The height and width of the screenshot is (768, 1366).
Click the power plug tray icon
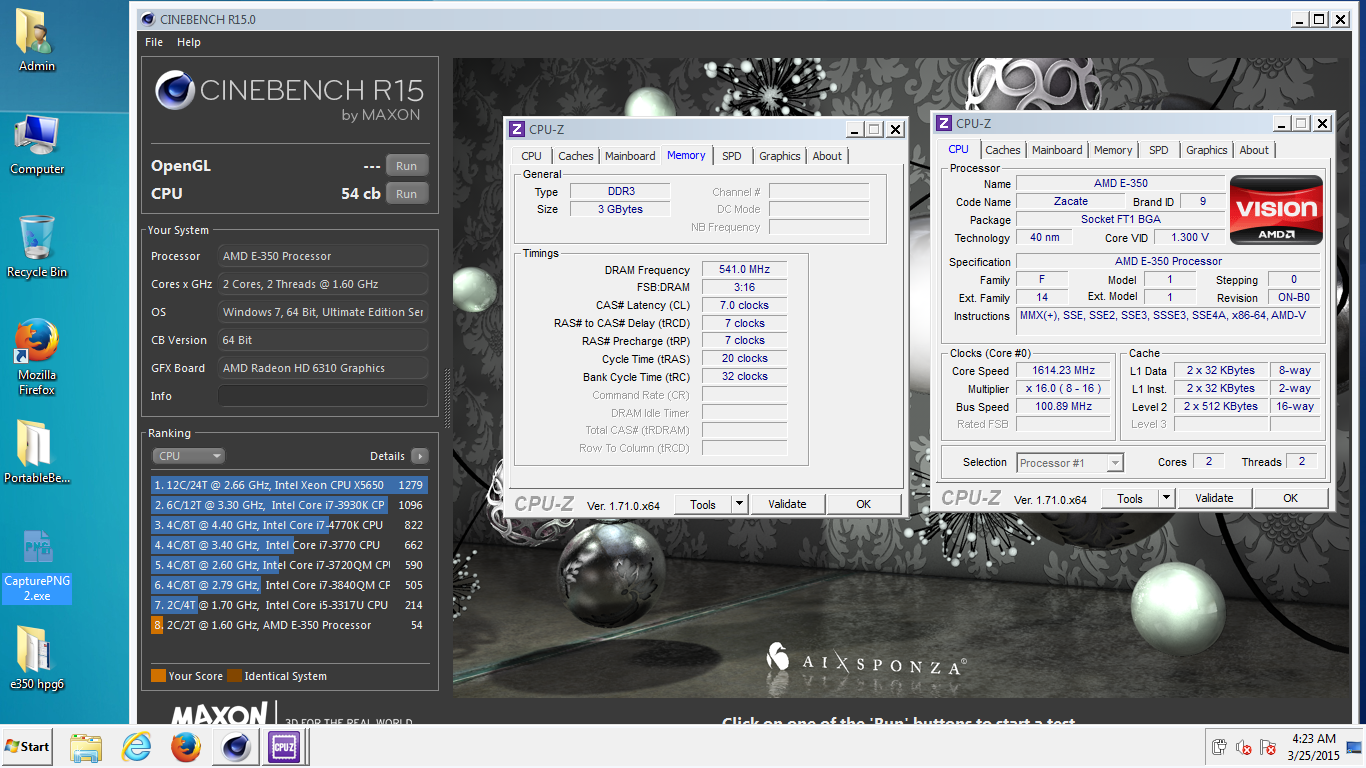point(1219,747)
